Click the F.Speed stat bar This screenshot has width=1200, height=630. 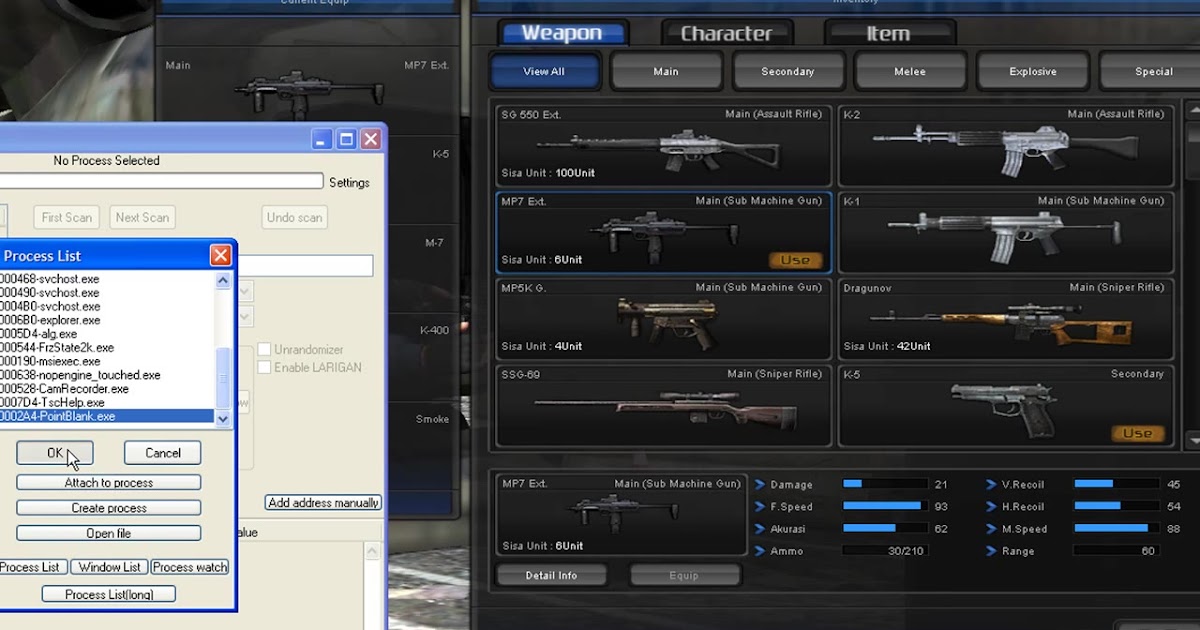pos(886,506)
